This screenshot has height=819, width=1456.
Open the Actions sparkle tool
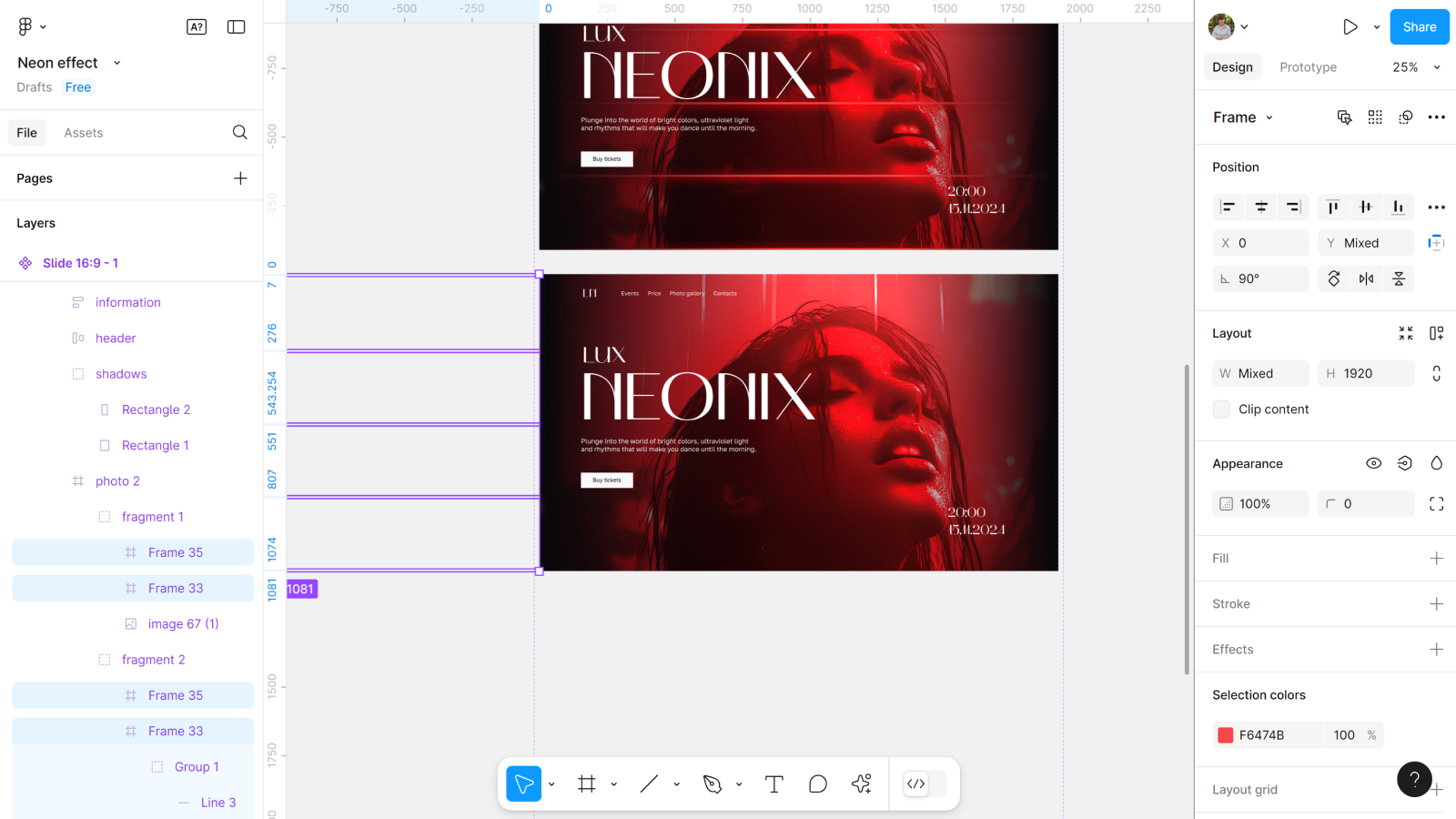[x=862, y=784]
